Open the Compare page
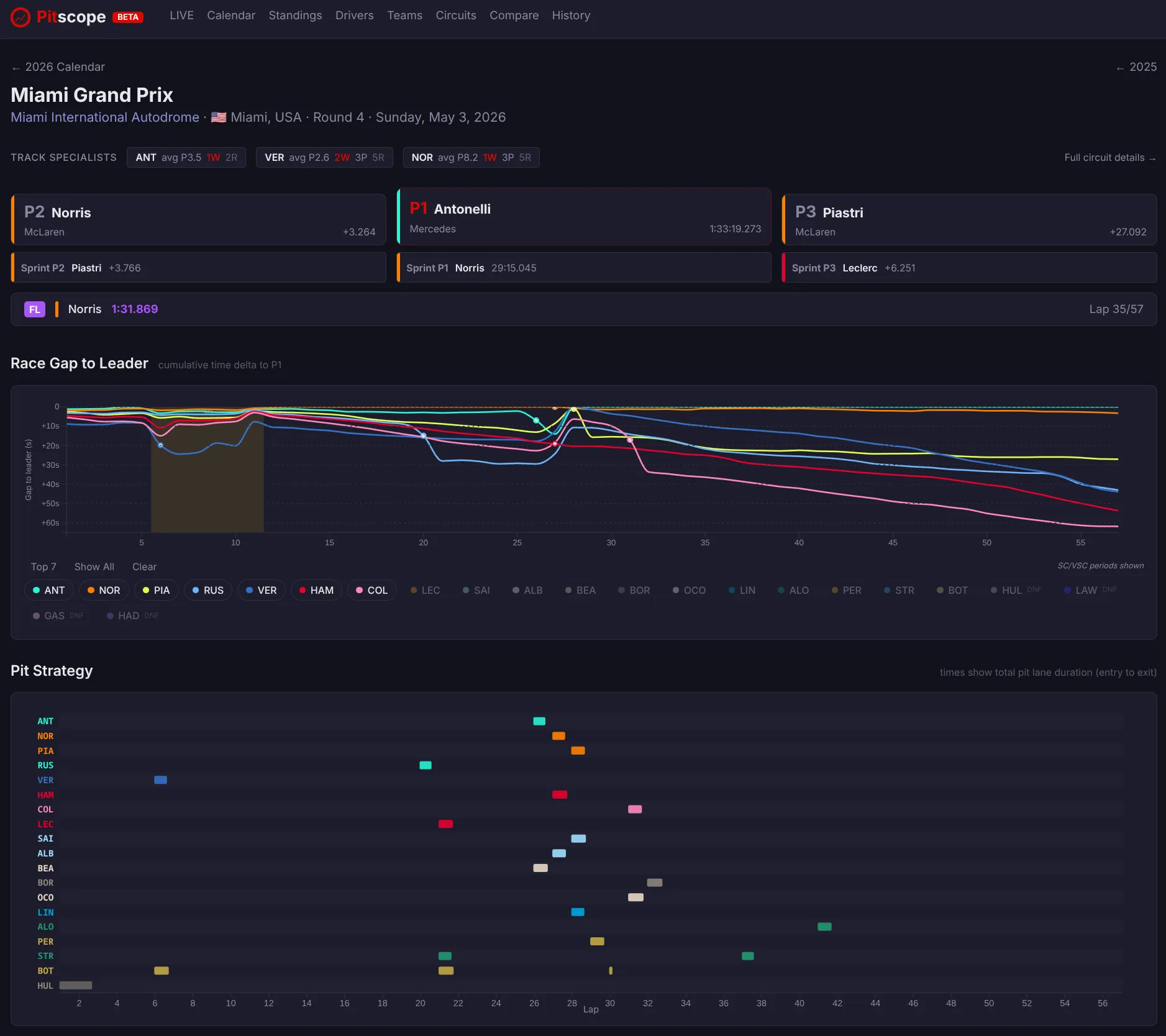This screenshot has width=1166, height=1036. (514, 16)
